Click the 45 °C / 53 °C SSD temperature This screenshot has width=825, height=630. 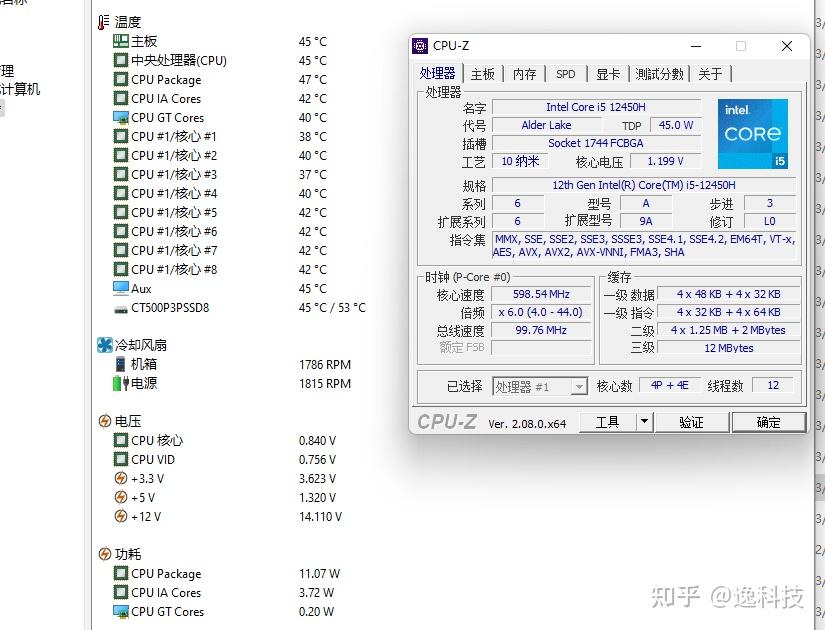(x=332, y=307)
